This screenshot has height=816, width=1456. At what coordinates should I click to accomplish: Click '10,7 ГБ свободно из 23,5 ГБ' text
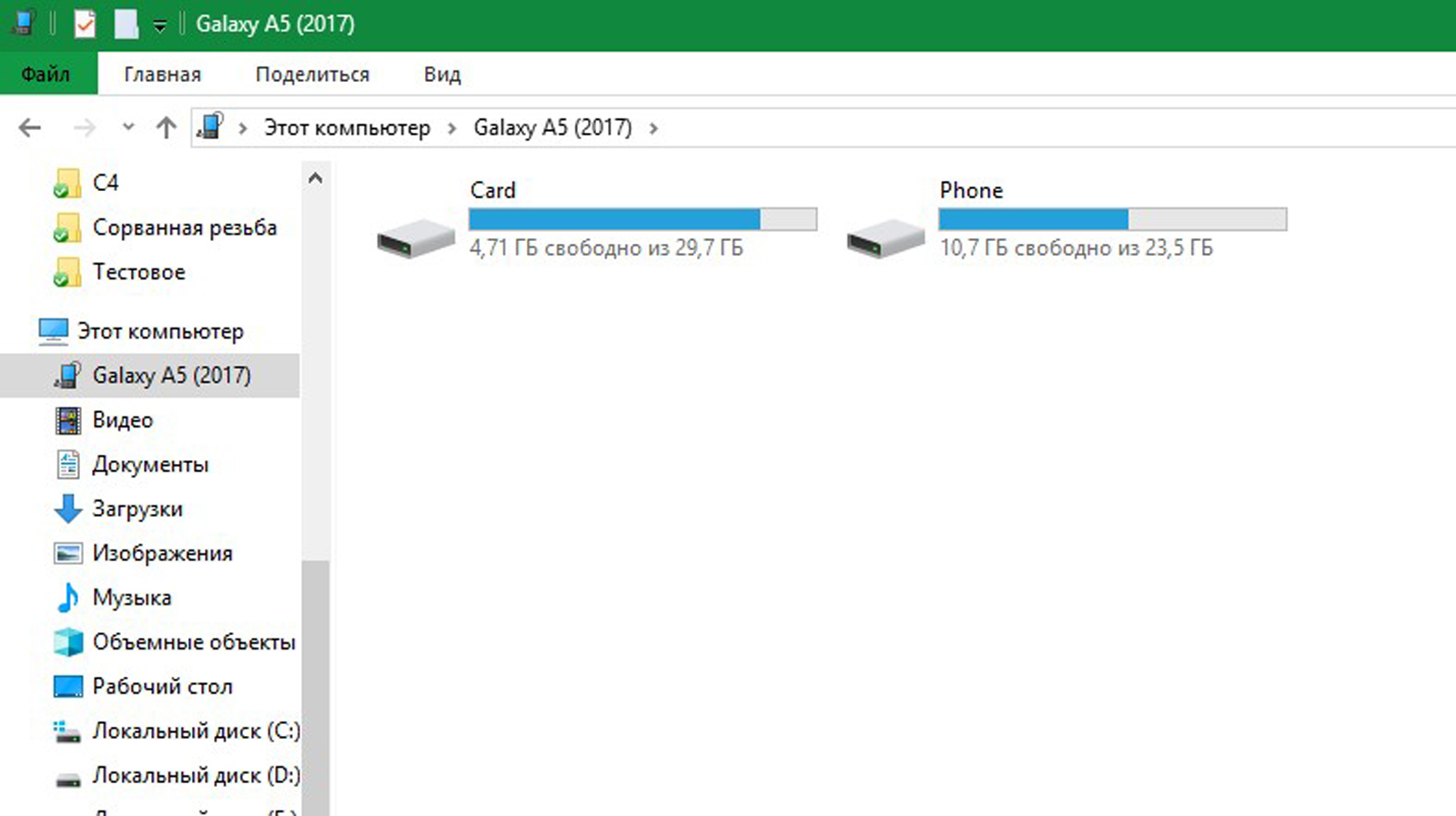1077,247
